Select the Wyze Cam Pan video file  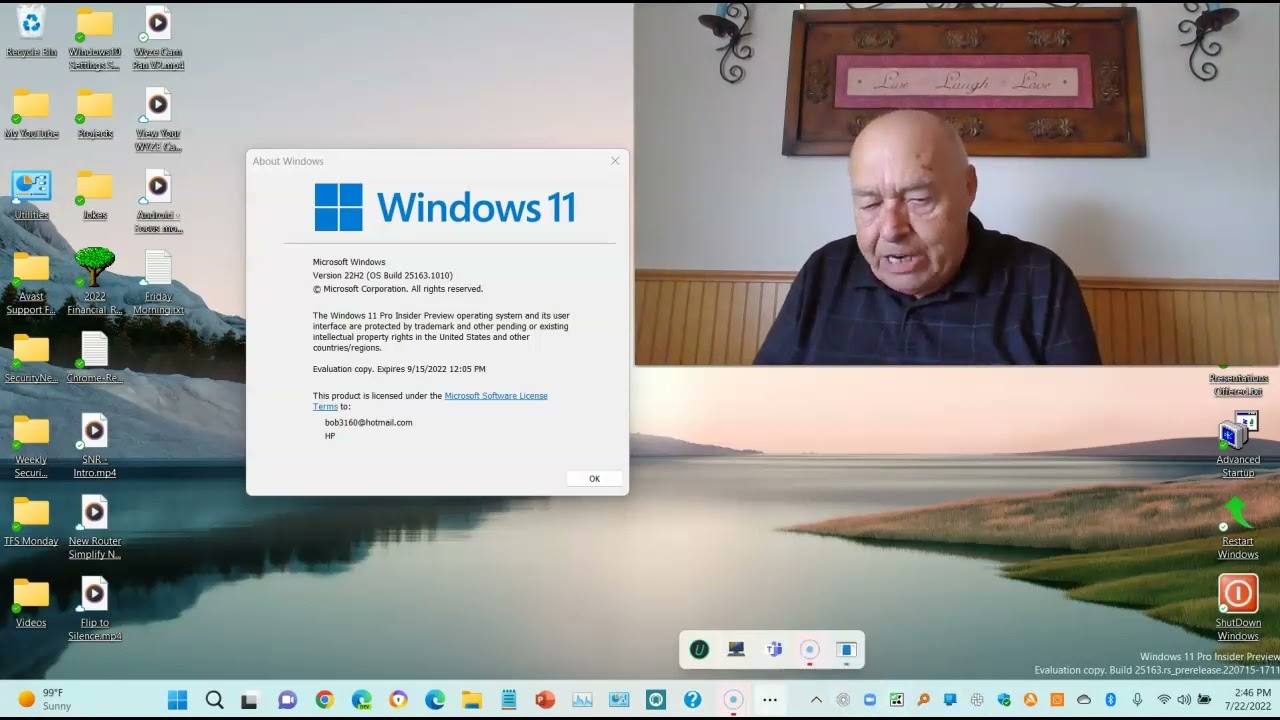[x=158, y=38]
